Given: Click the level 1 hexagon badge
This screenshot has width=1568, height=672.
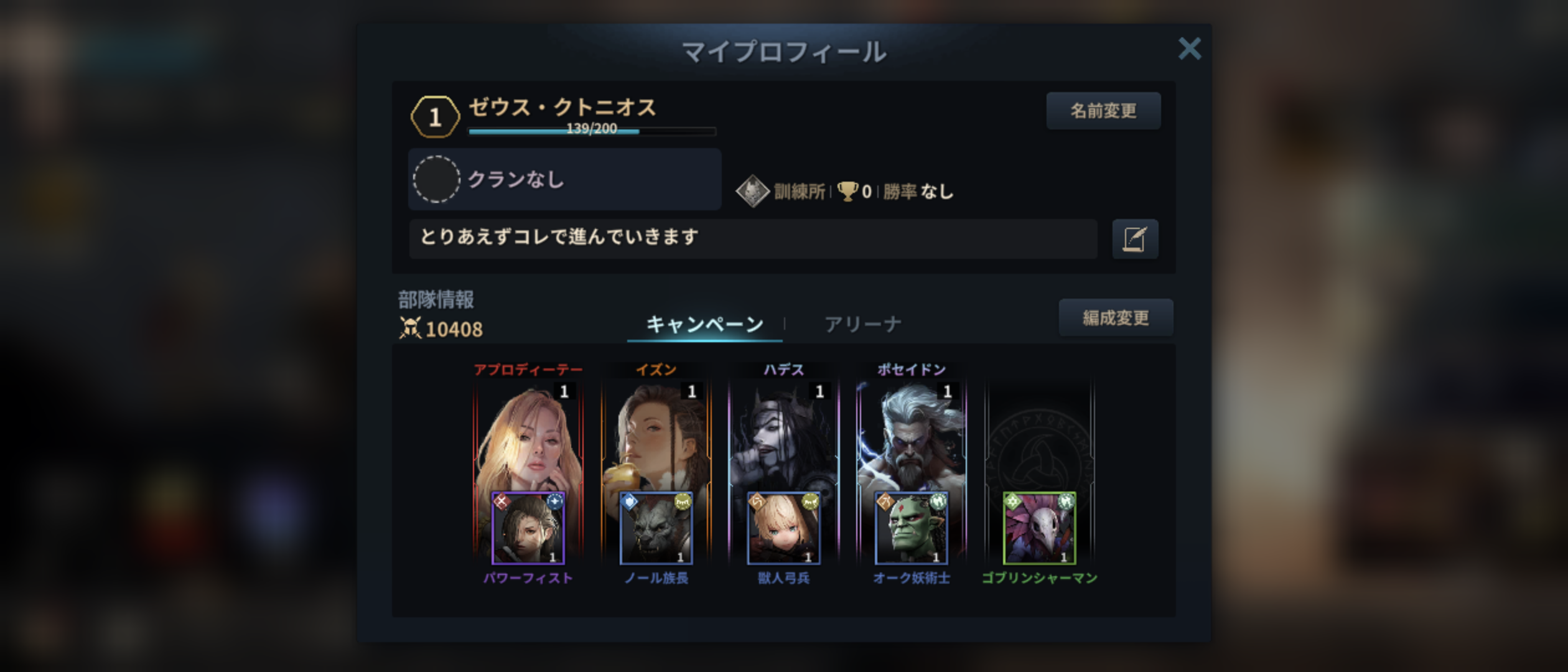Looking at the screenshot, I should point(435,116).
